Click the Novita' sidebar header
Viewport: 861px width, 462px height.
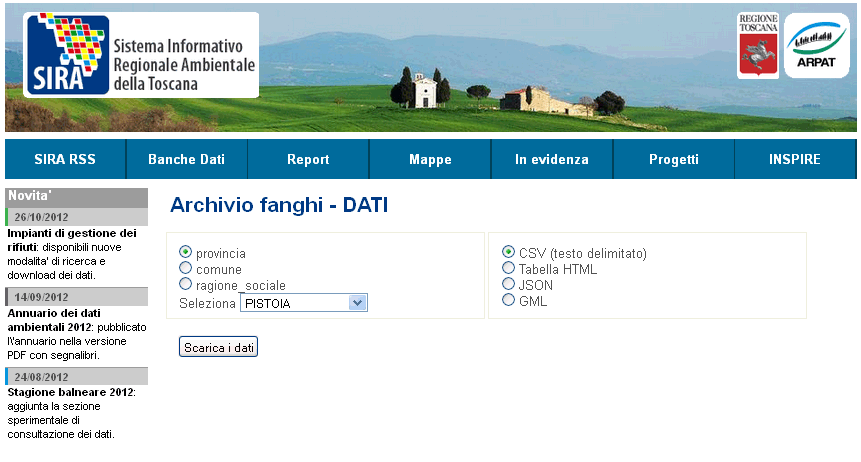tap(76, 197)
